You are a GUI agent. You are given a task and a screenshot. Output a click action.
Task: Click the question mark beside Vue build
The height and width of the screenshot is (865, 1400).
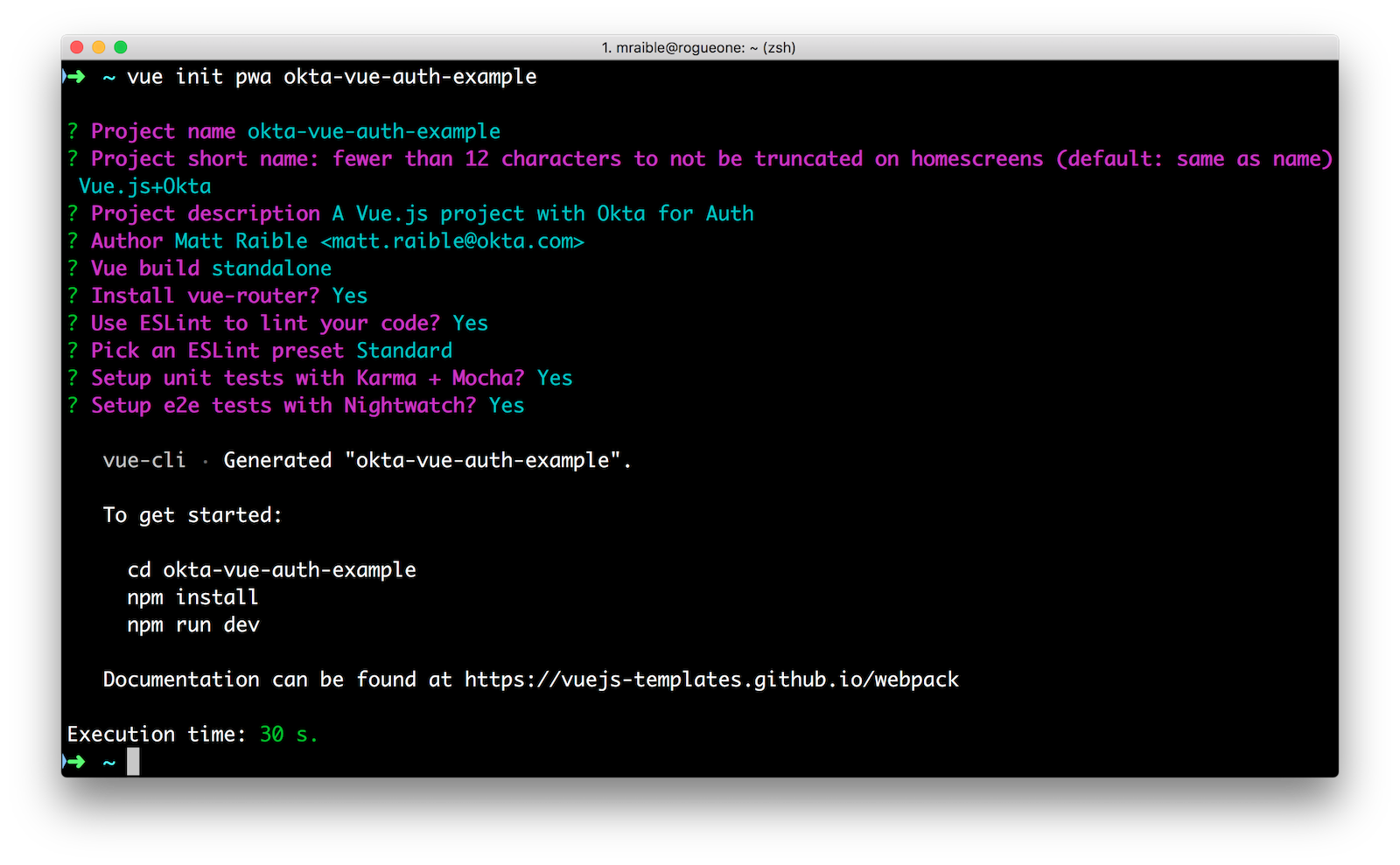tap(73, 269)
